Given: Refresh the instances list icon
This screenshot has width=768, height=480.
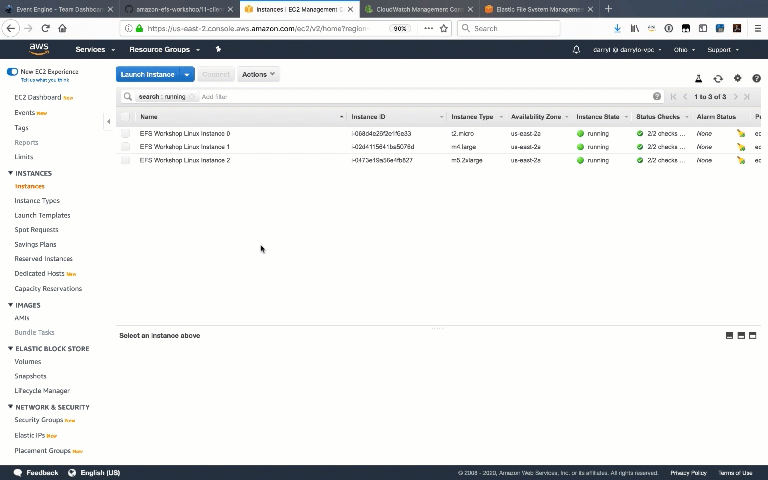Looking at the screenshot, I should [718, 78].
